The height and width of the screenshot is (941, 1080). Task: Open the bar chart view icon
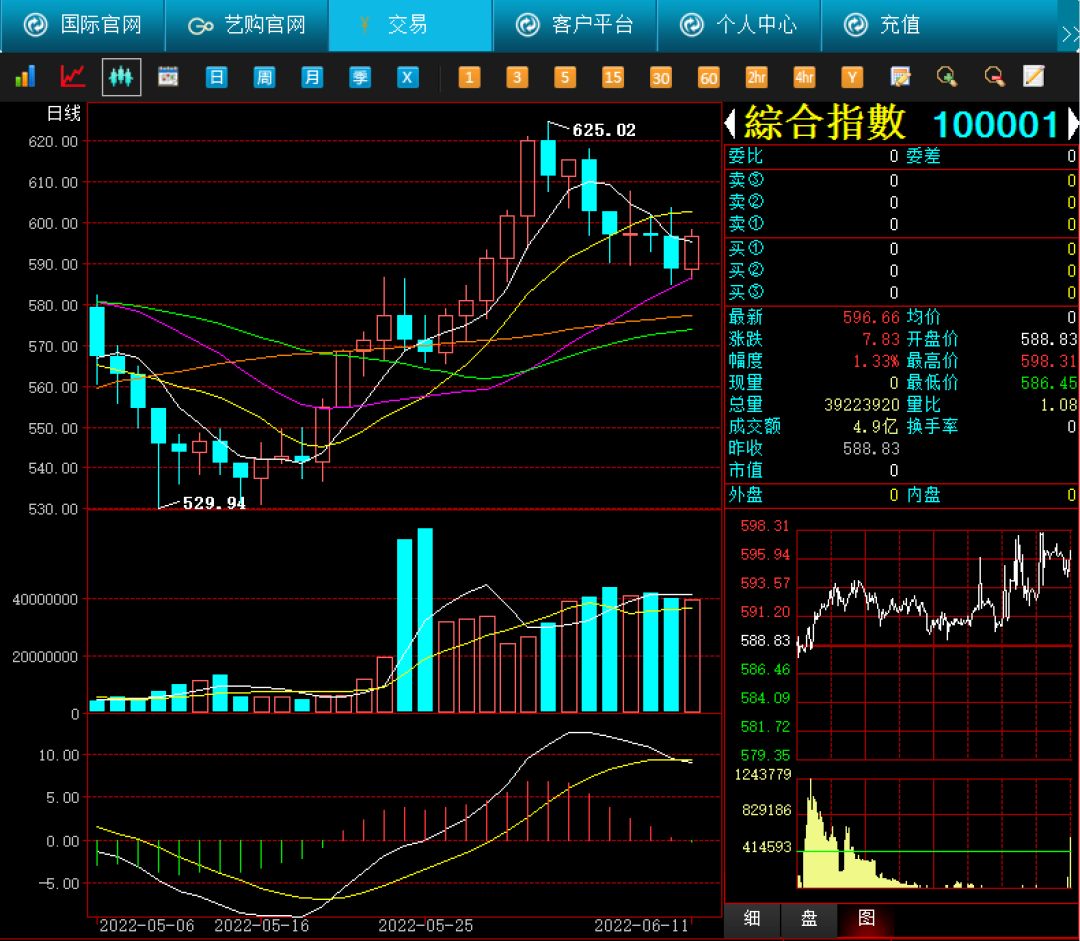coord(25,76)
